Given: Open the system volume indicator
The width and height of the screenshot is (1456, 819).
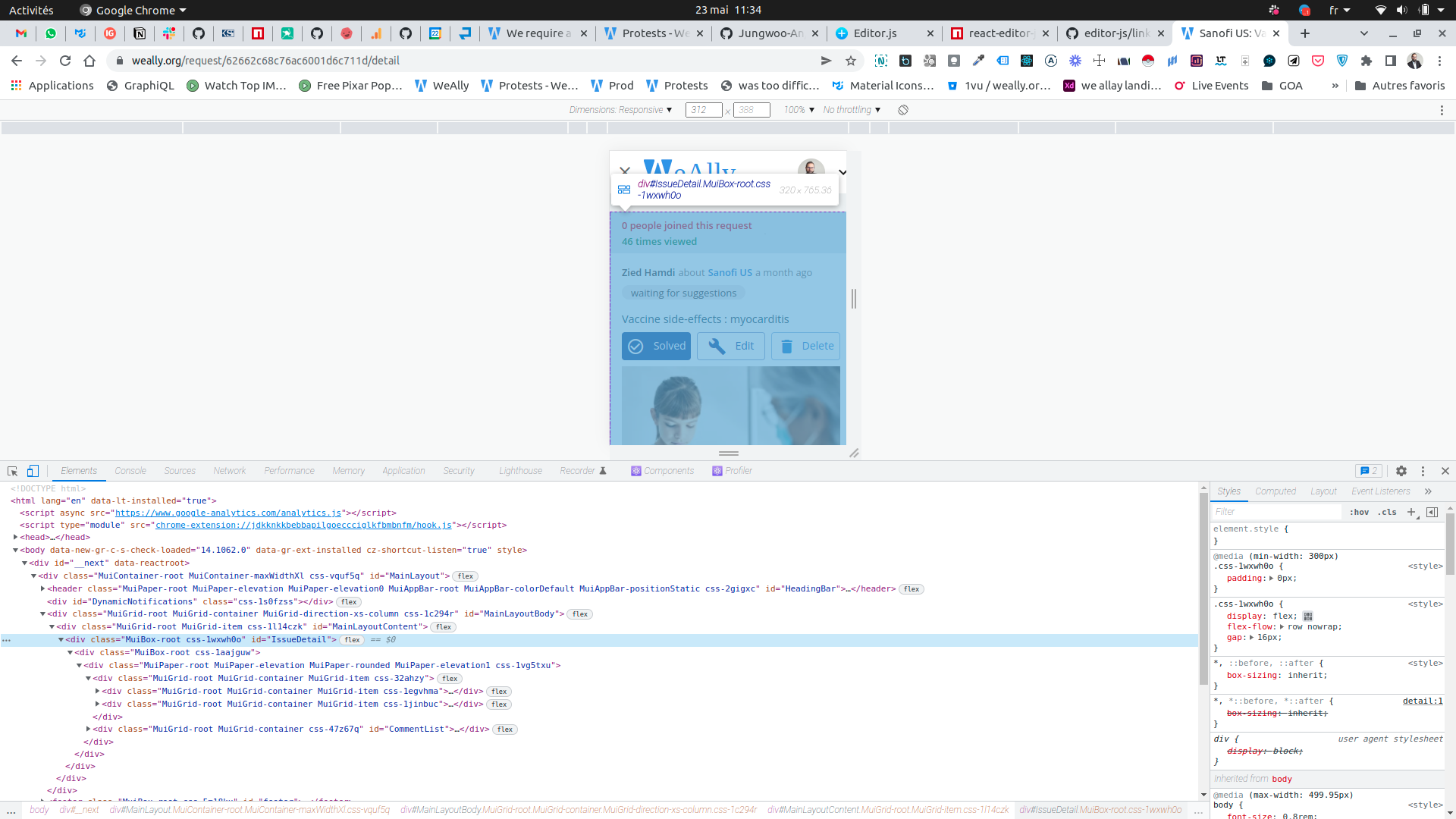Looking at the screenshot, I should (1401, 11).
